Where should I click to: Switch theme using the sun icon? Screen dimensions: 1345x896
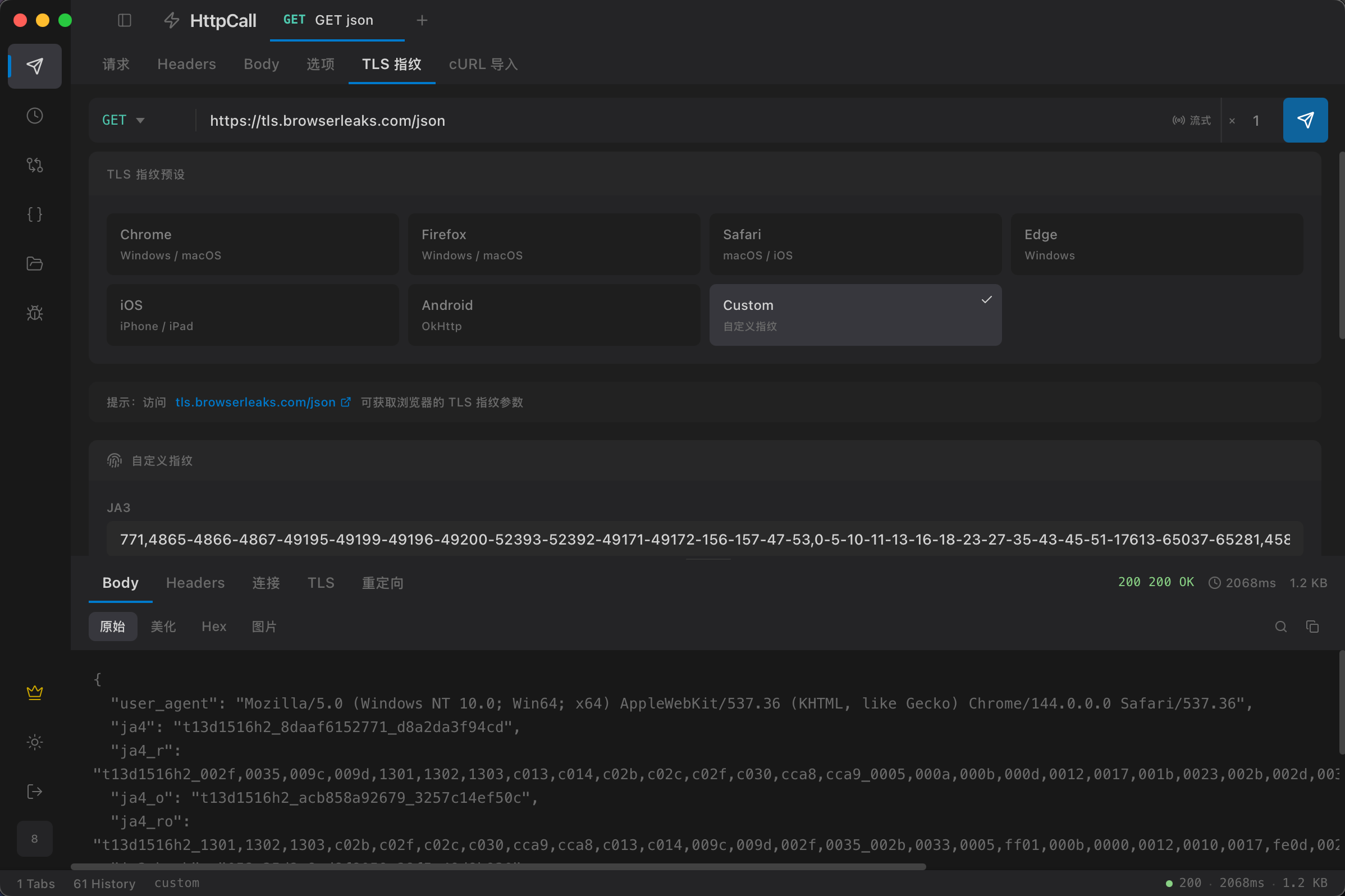tap(34, 742)
